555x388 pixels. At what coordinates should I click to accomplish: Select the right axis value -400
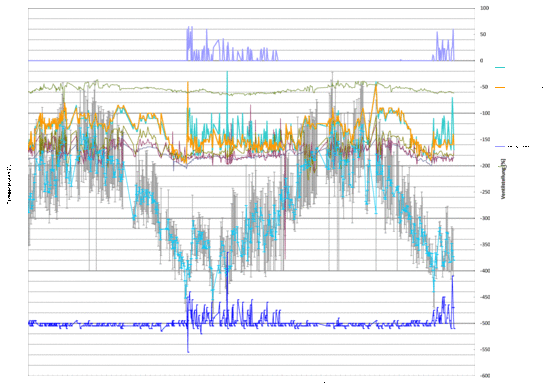(485, 271)
